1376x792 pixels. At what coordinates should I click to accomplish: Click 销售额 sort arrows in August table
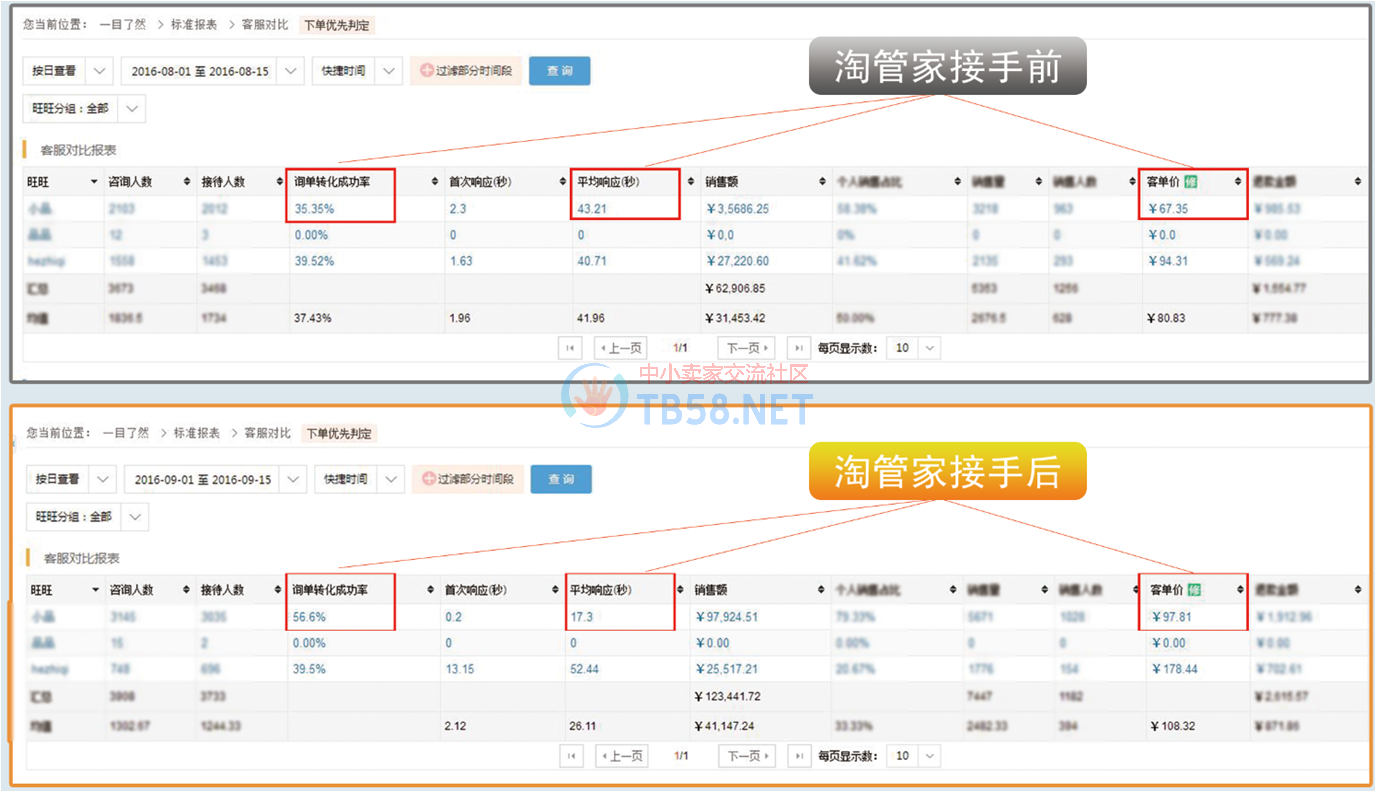pos(823,182)
